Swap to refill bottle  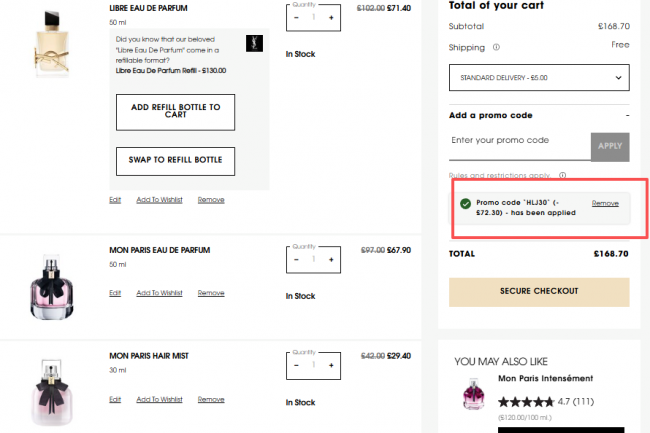(175, 161)
